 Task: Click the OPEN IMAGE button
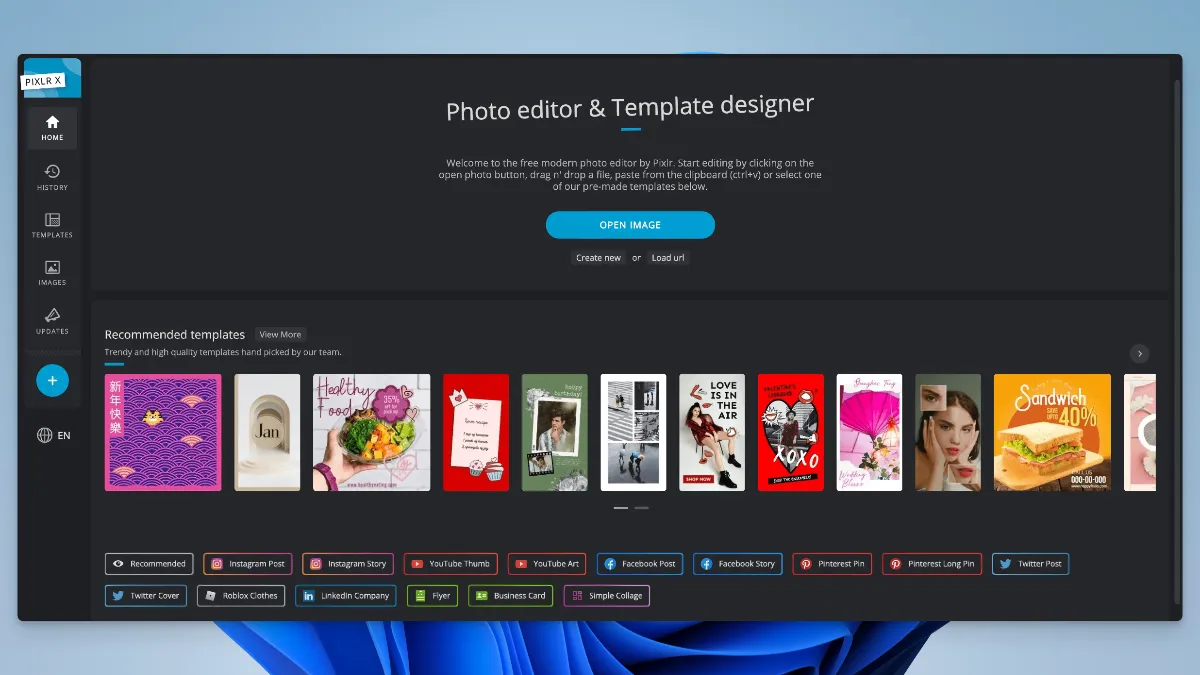click(x=630, y=224)
